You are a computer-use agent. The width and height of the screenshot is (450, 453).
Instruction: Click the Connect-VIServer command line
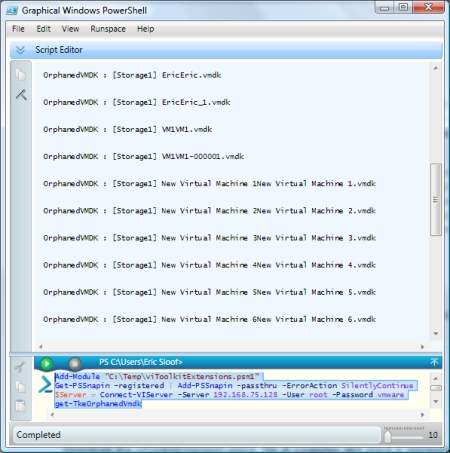tap(229, 395)
